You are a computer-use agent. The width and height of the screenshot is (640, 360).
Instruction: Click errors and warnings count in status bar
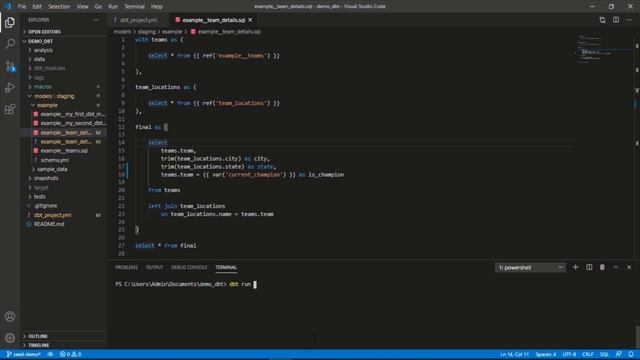click(x=71, y=354)
